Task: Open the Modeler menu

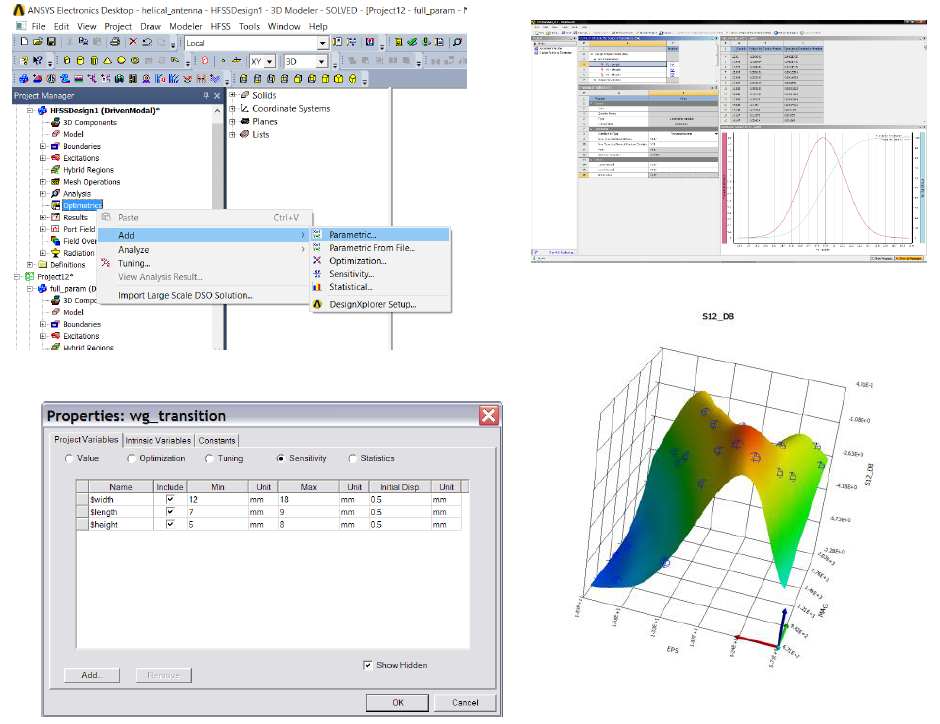Action: (186, 26)
